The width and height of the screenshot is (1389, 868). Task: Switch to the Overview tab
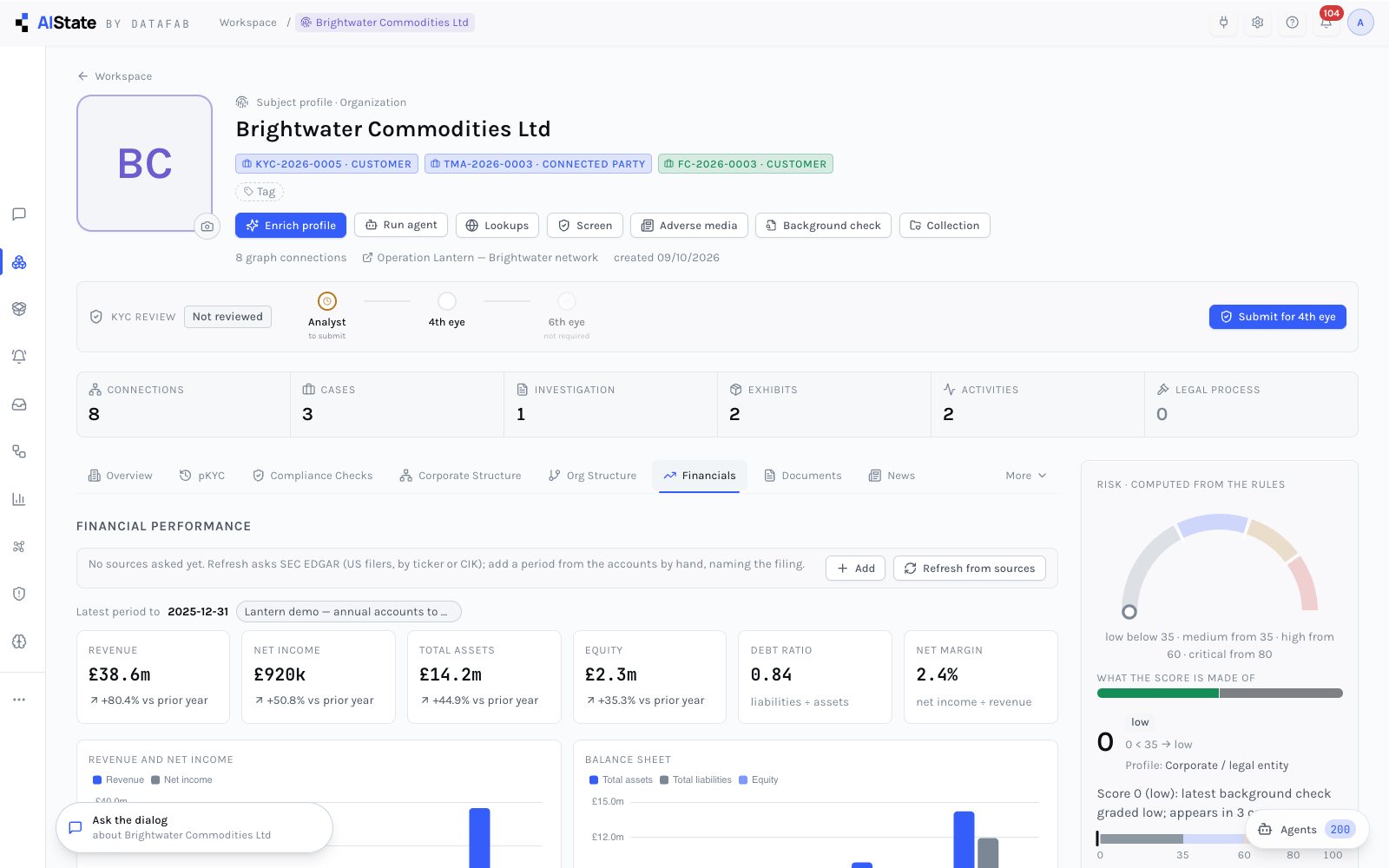coord(121,476)
